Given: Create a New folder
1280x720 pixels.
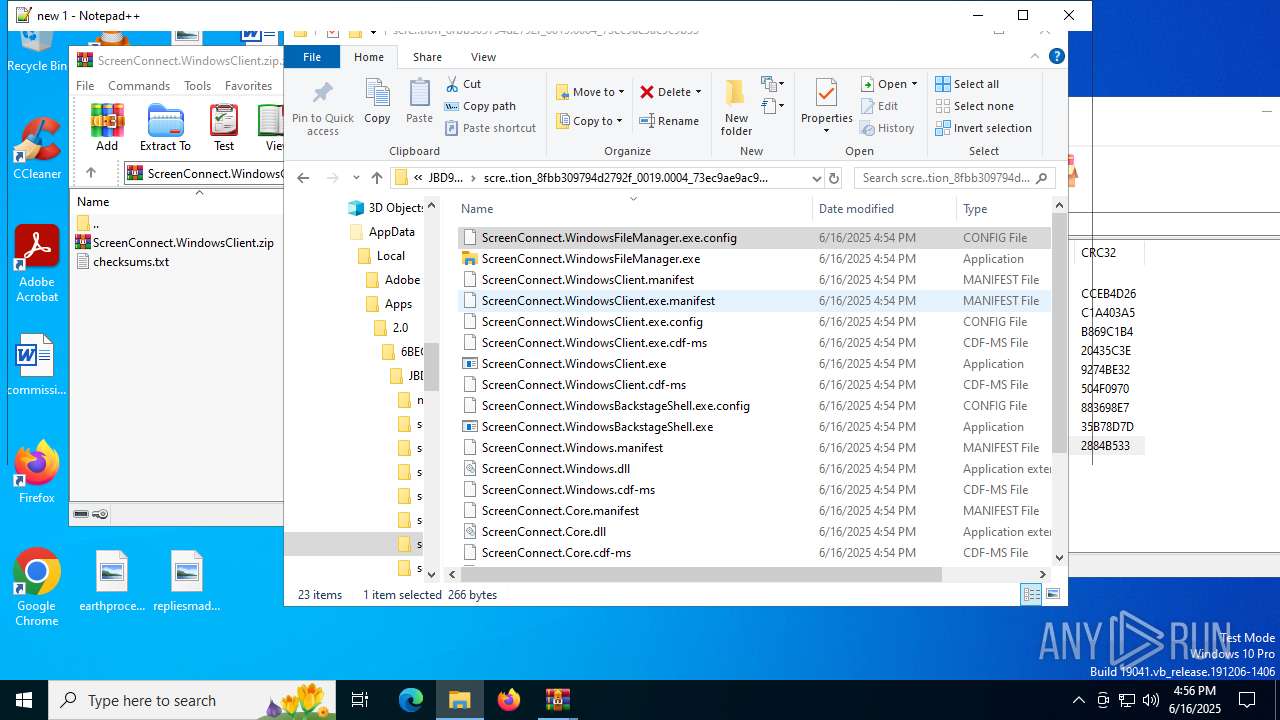Looking at the screenshot, I should tap(736, 107).
